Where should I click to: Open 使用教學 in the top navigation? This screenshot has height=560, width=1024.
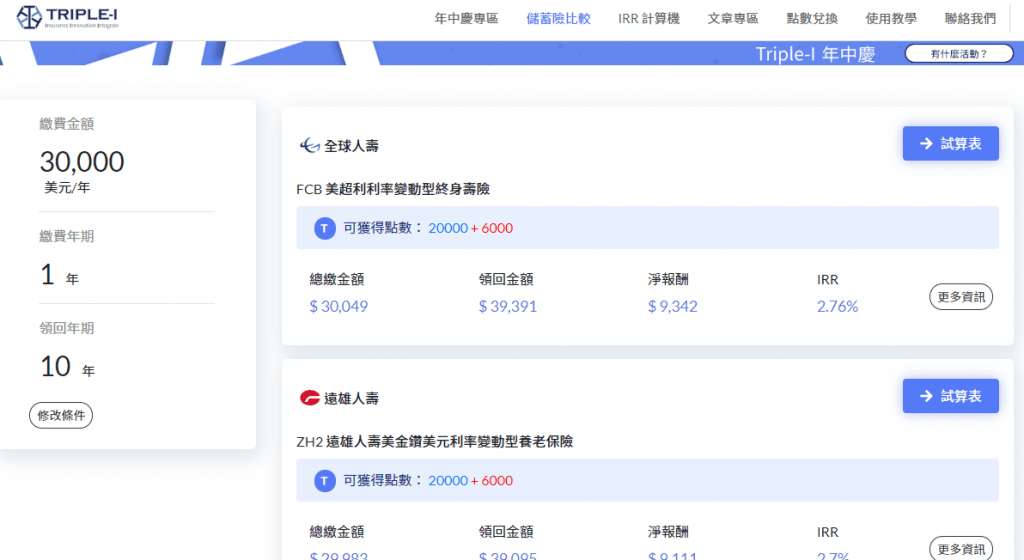tap(891, 19)
